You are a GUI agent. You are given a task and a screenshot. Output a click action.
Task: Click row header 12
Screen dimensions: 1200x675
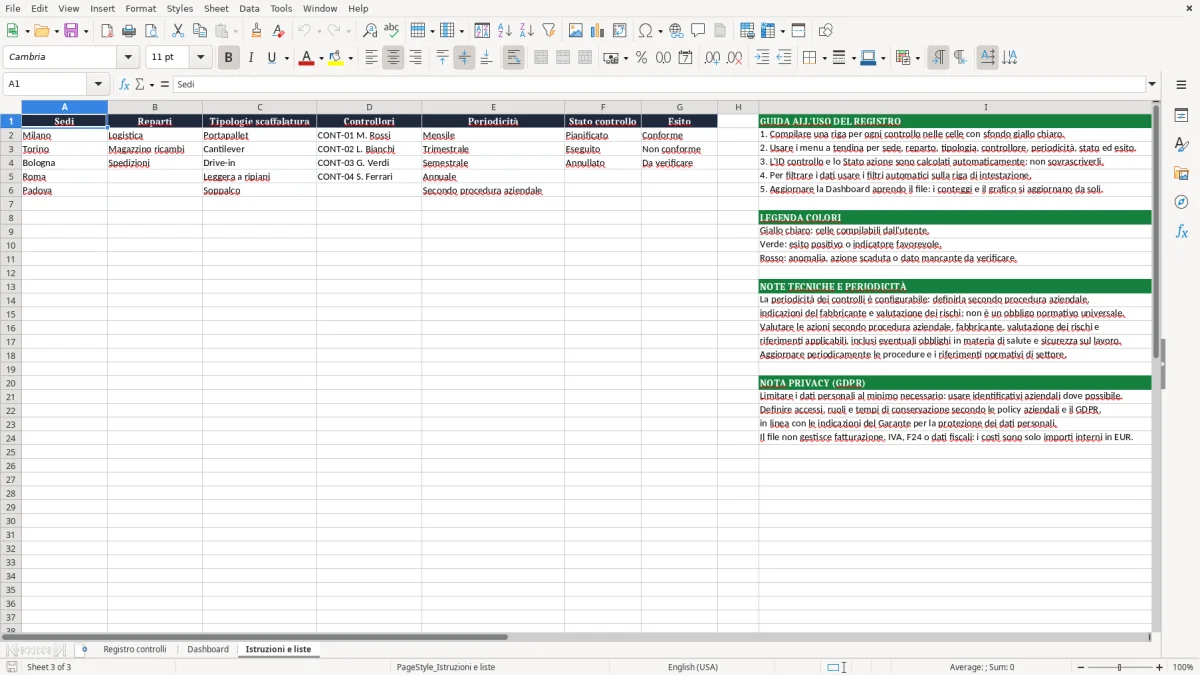click(11, 273)
